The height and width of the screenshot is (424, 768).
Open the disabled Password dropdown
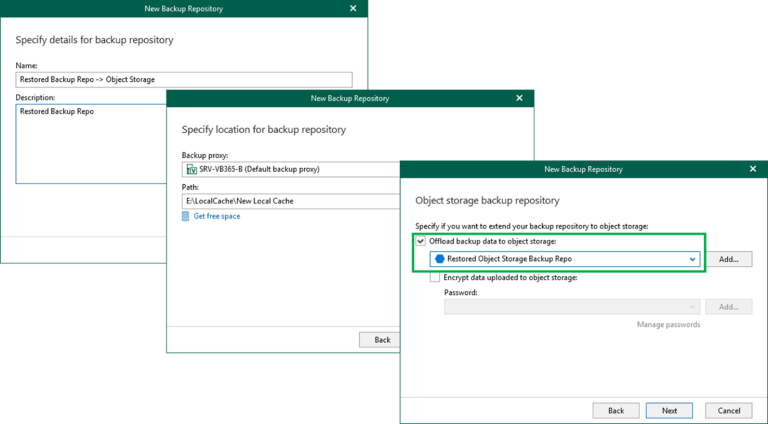click(x=692, y=307)
